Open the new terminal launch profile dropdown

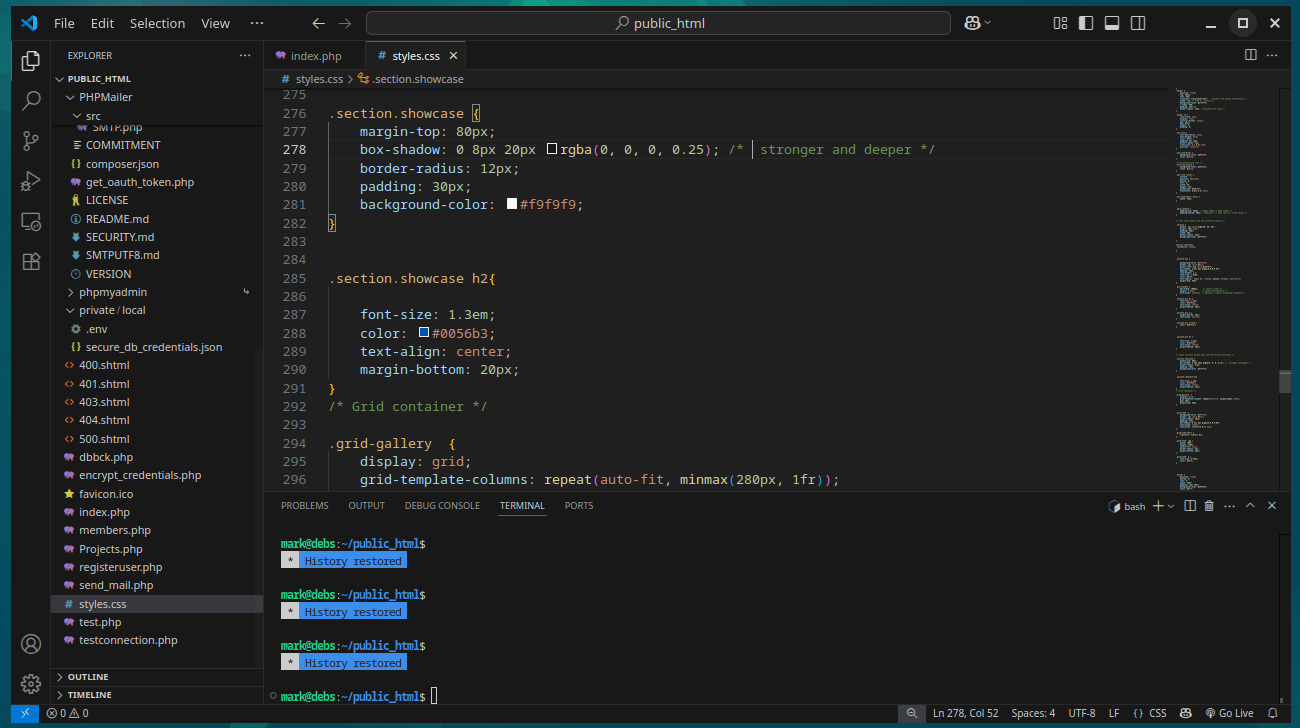[1172, 506]
